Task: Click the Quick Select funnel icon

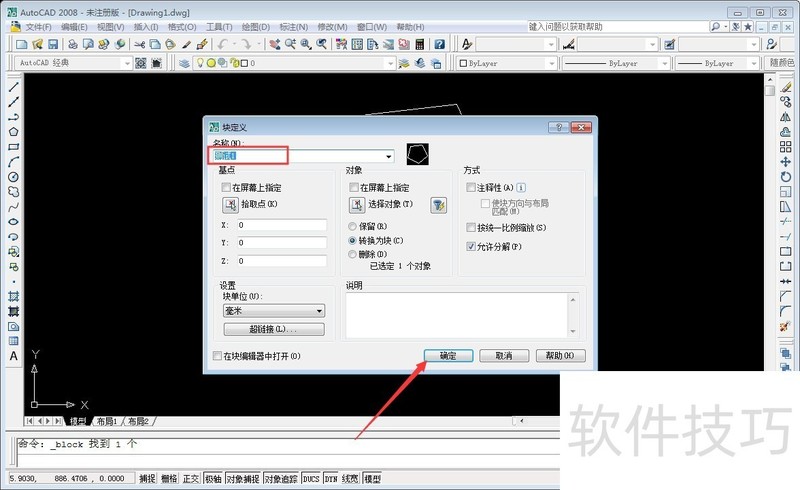Action: tap(438, 205)
